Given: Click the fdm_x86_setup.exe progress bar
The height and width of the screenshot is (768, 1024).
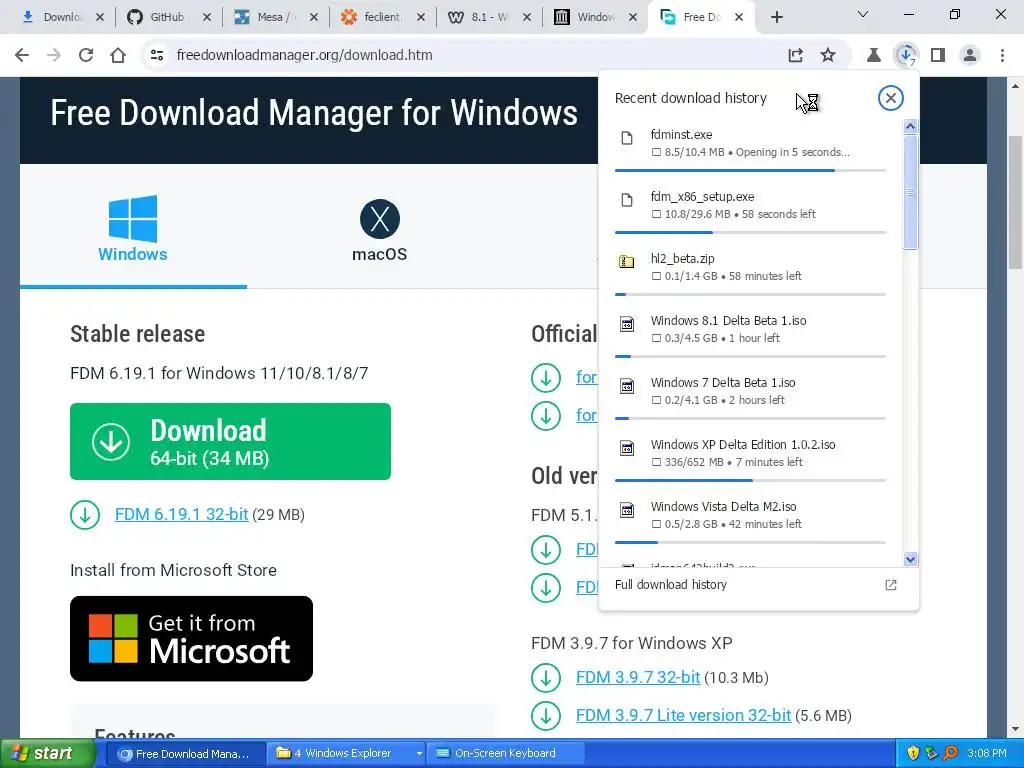Looking at the screenshot, I should (x=750, y=232).
